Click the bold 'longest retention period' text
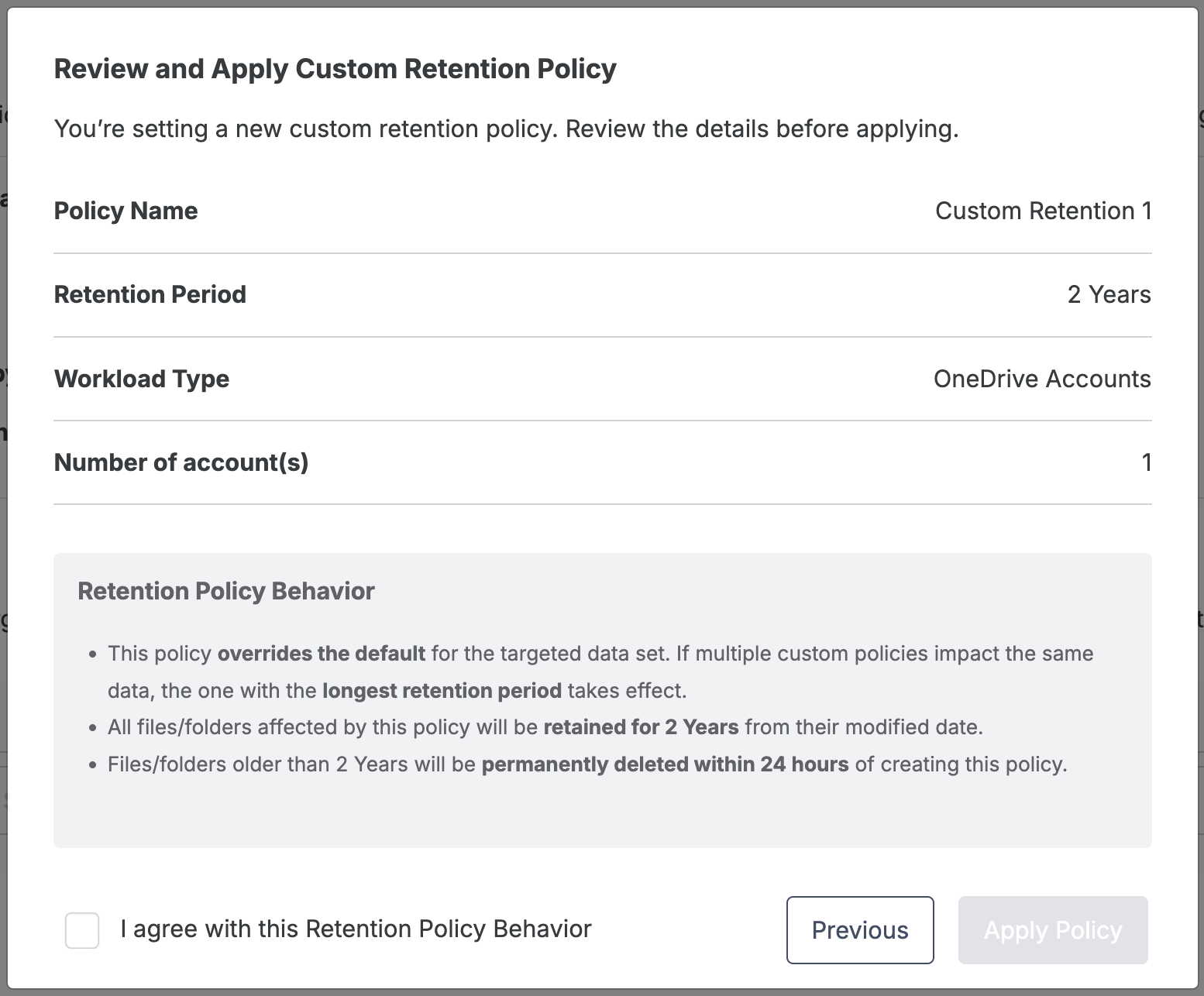The image size is (1204, 996). (442, 691)
